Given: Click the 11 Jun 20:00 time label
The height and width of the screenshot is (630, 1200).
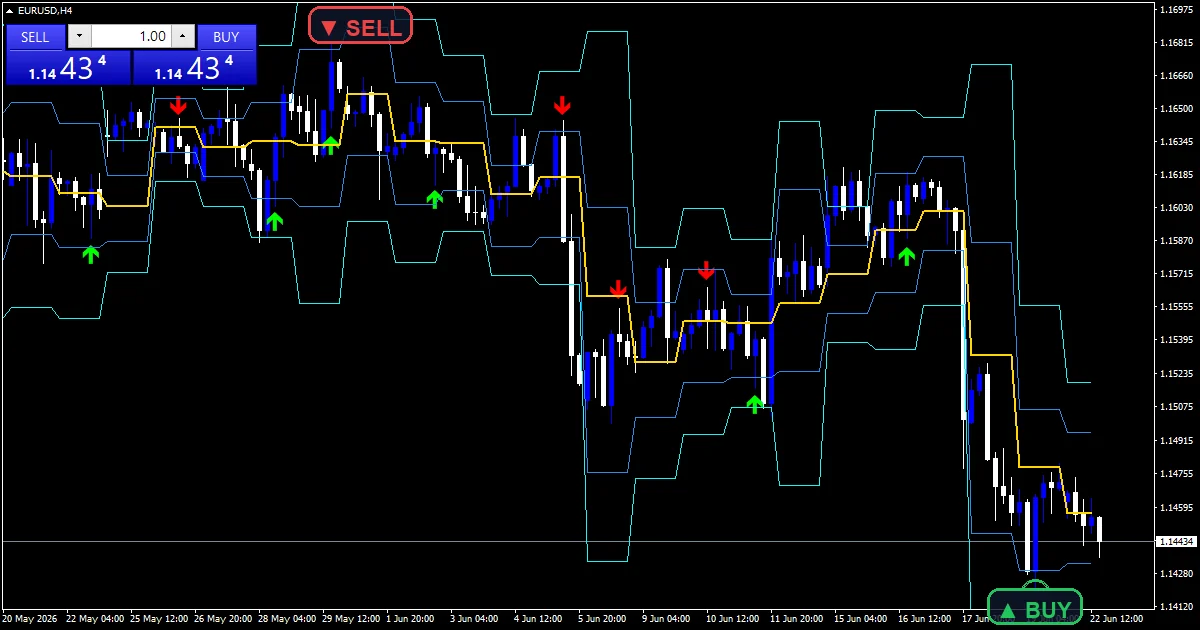Looking at the screenshot, I should [x=795, y=619].
